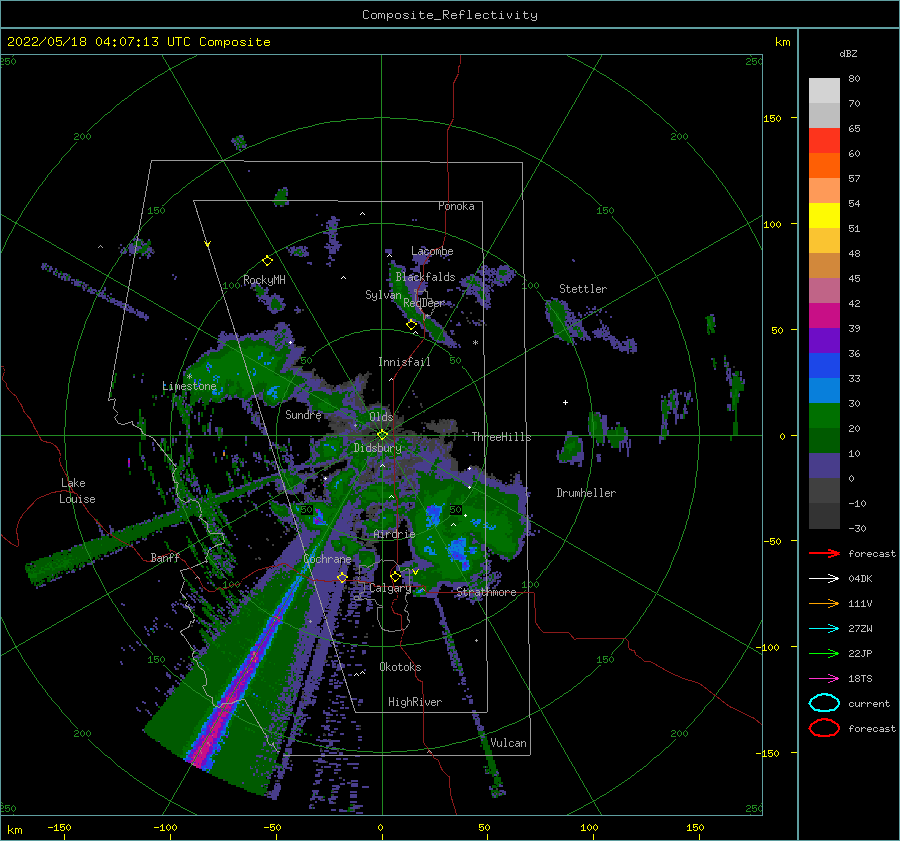Click the dBZ legend heading
900x841 pixels.
848,54
